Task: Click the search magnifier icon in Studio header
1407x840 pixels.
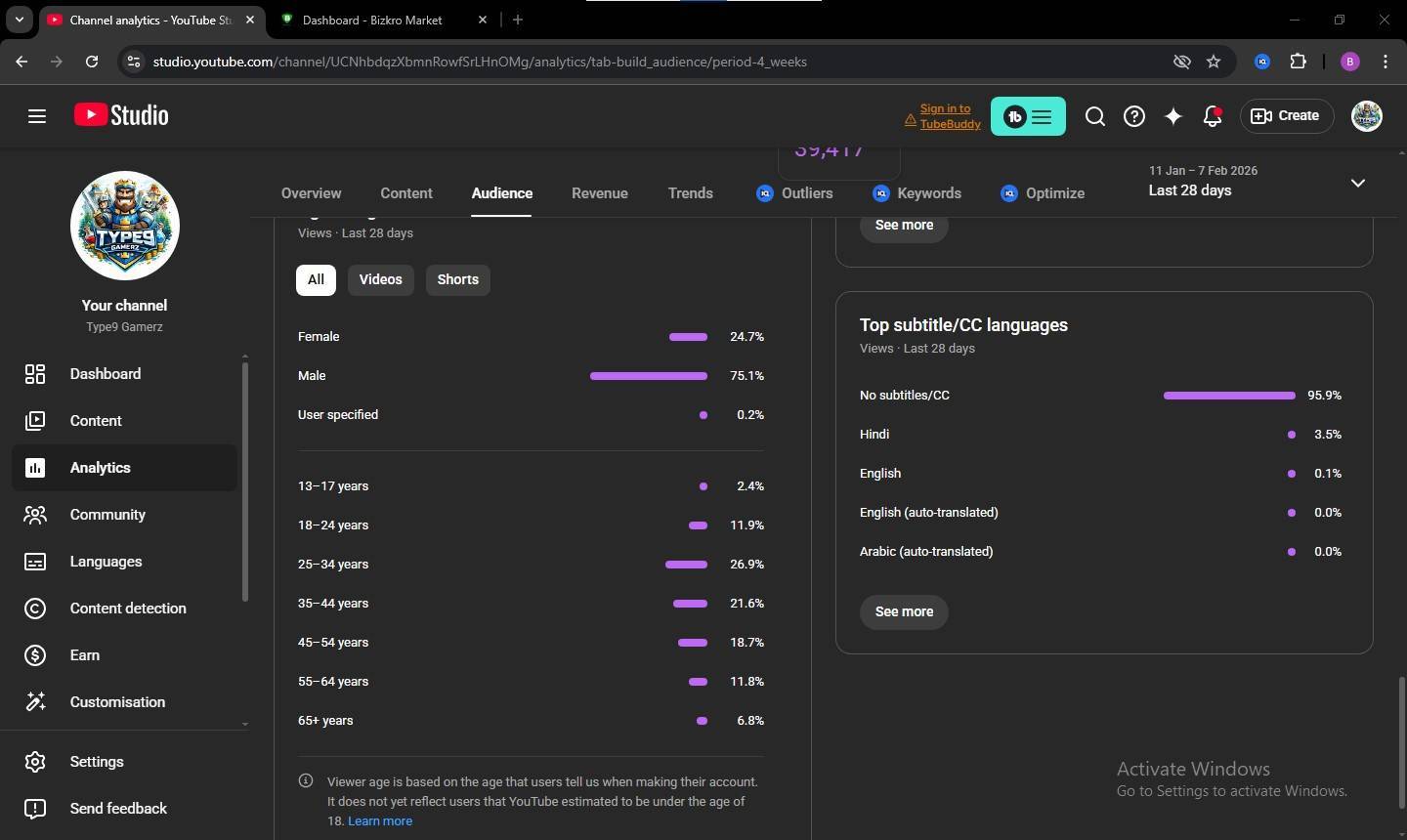Action: click(x=1094, y=116)
